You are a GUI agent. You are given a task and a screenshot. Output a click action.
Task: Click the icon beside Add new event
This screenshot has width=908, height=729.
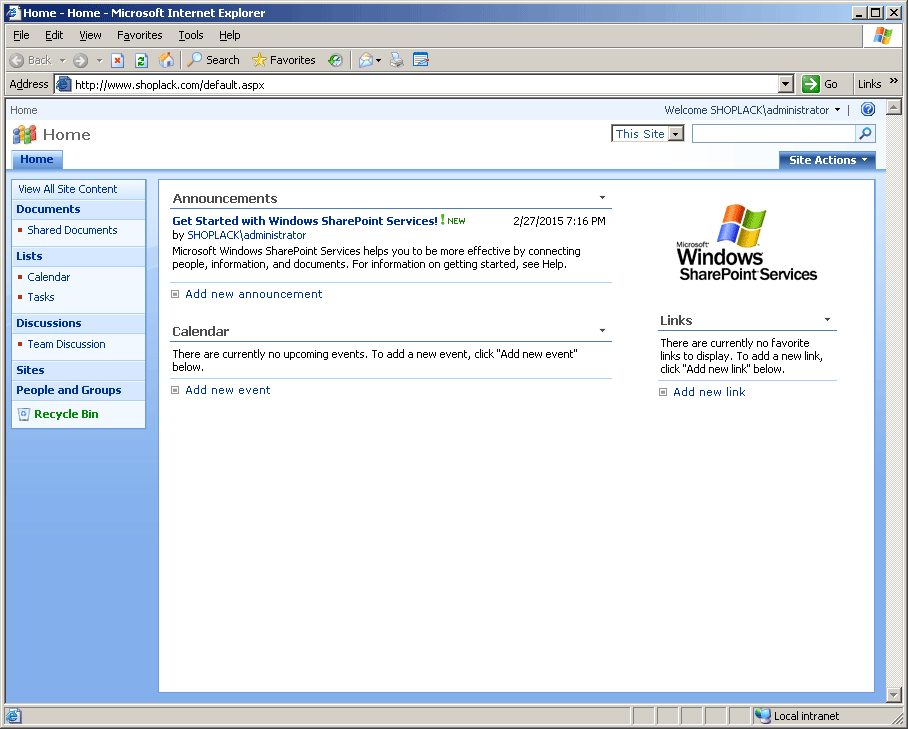tap(175, 390)
